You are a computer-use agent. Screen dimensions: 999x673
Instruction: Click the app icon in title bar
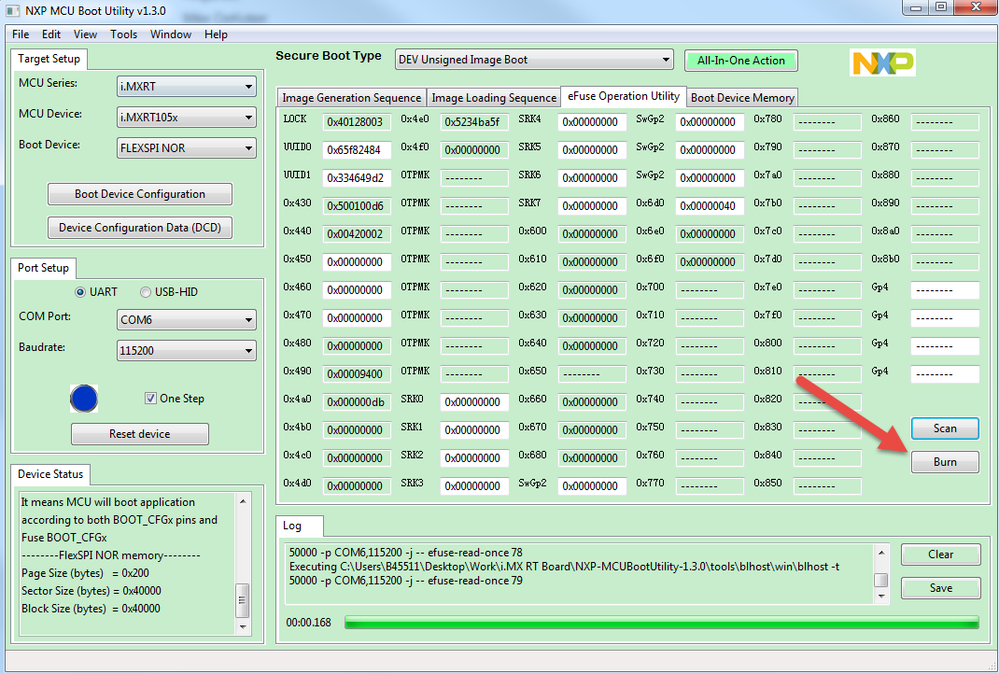coord(12,11)
